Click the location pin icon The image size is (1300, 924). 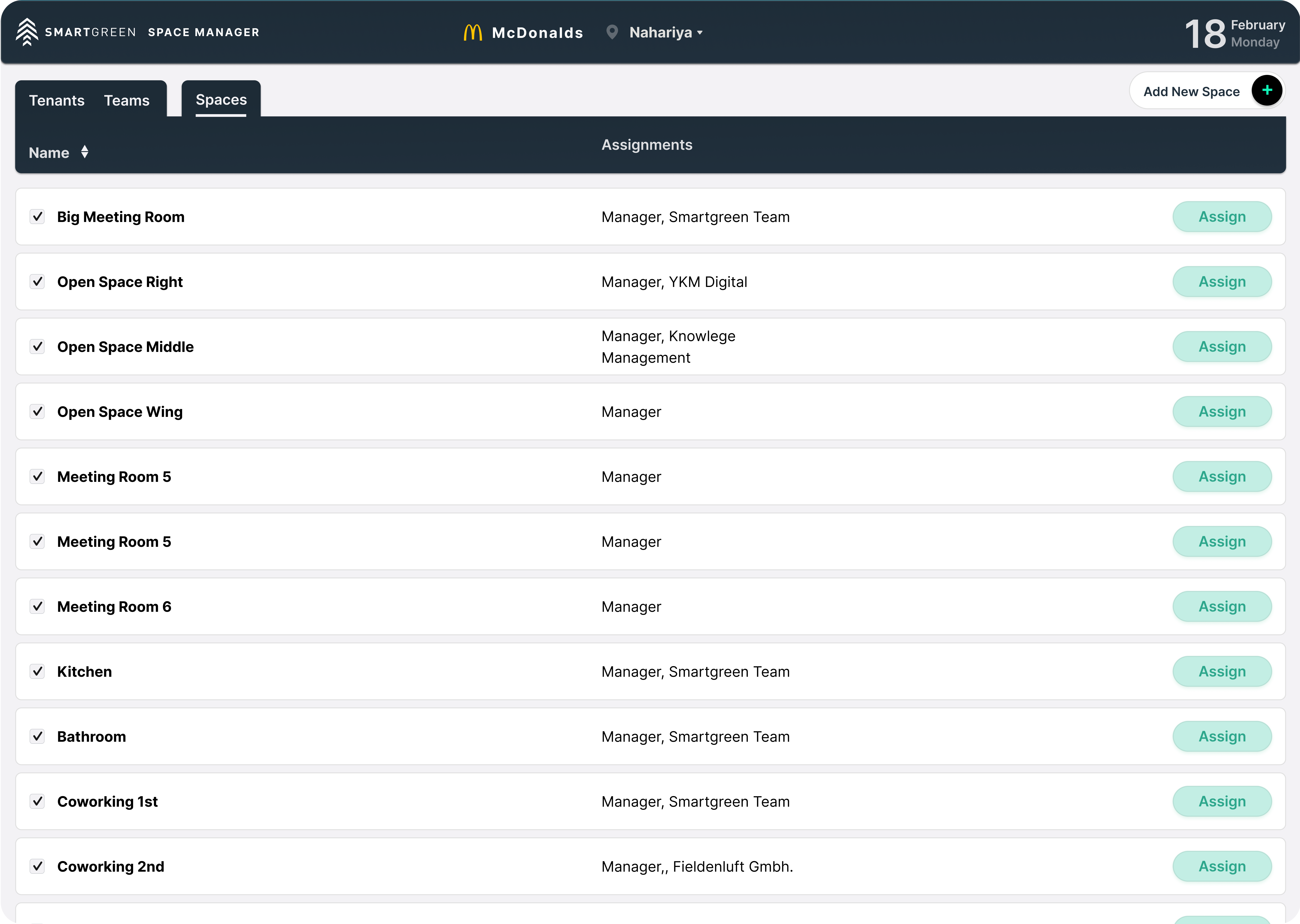[612, 32]
